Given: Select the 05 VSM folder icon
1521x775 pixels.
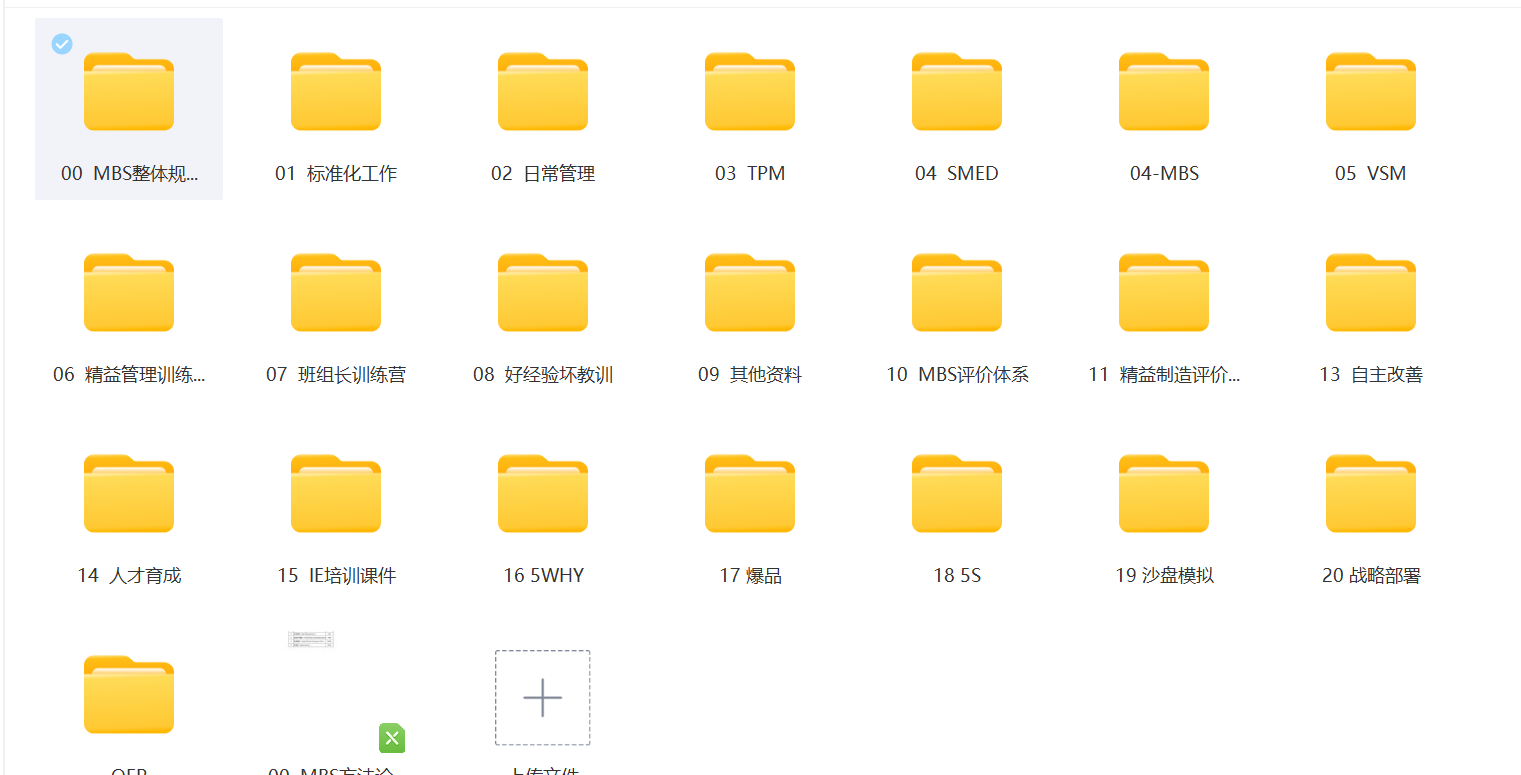Looking at the screenshot, I should point(1371,92).
